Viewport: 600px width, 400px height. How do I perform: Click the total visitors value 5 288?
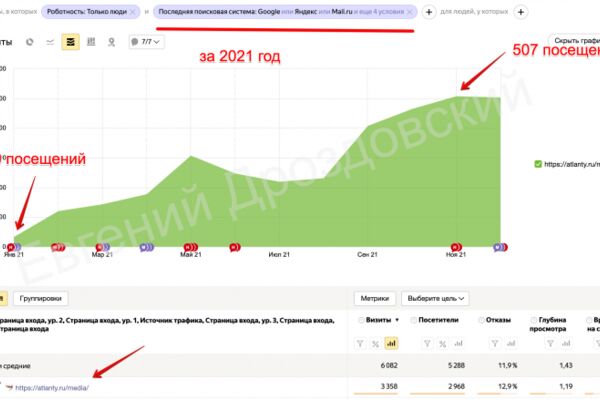456,366
